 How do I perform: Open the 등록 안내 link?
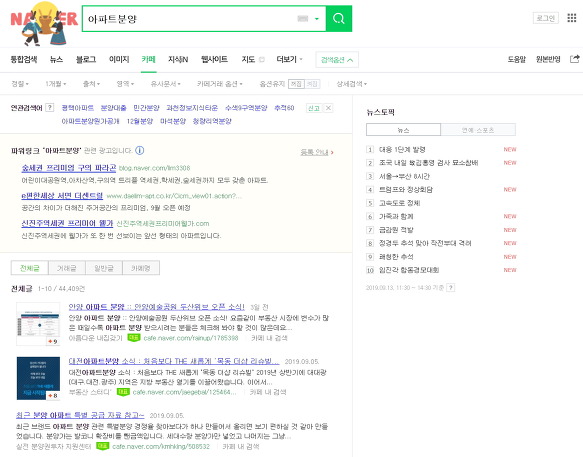[x=317, y=152]
